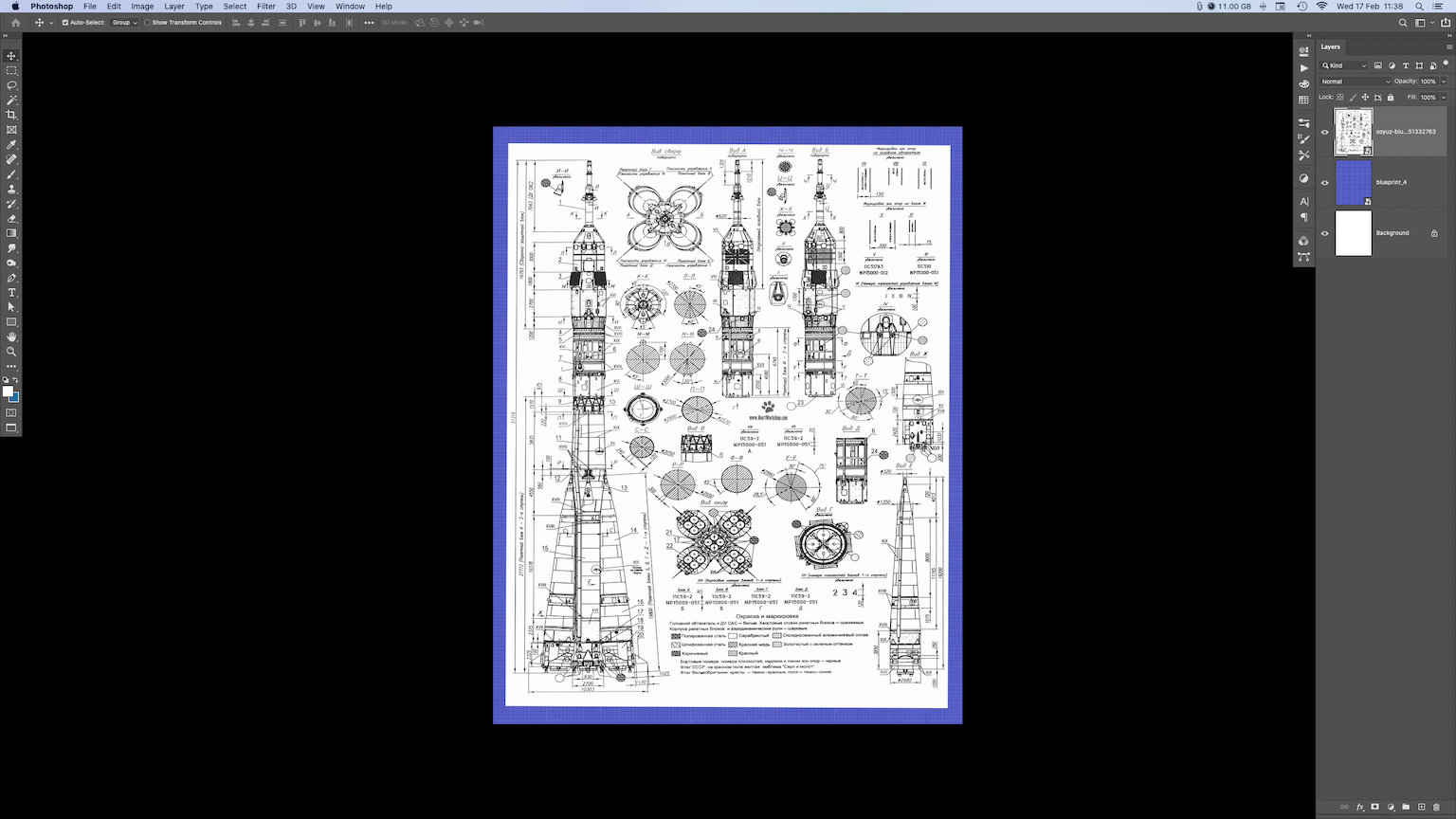The image size is (1456, 819).
Task: Toggle Lock transparent pixels
Action: click(x=1340, y=97)
